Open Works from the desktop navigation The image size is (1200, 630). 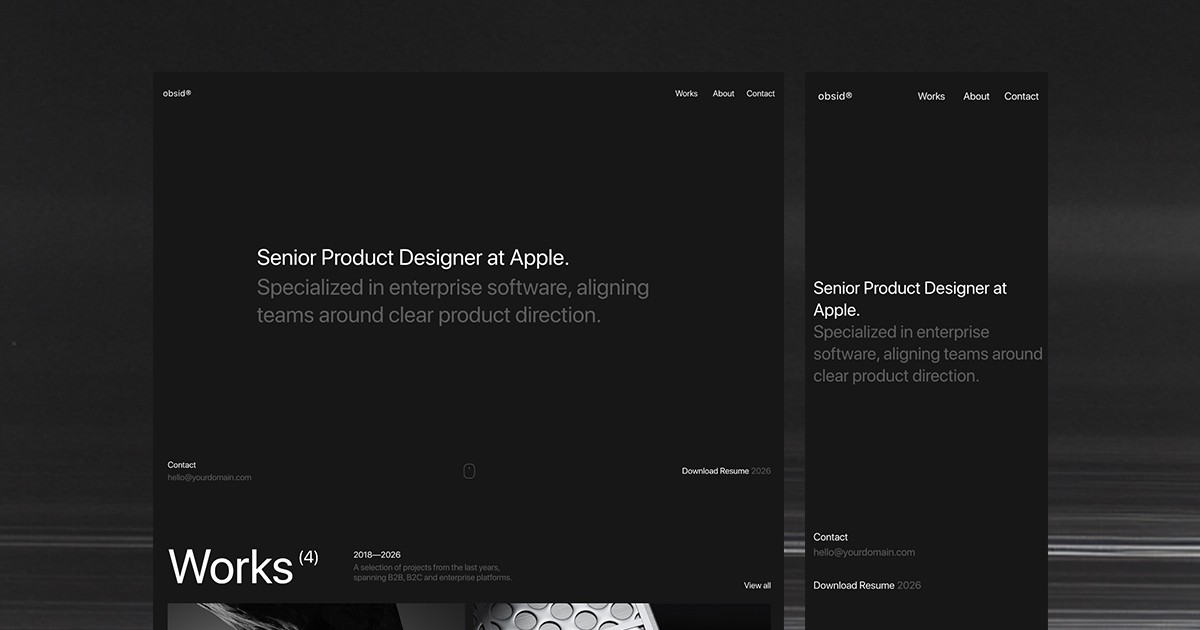click(x=686, y=93)
